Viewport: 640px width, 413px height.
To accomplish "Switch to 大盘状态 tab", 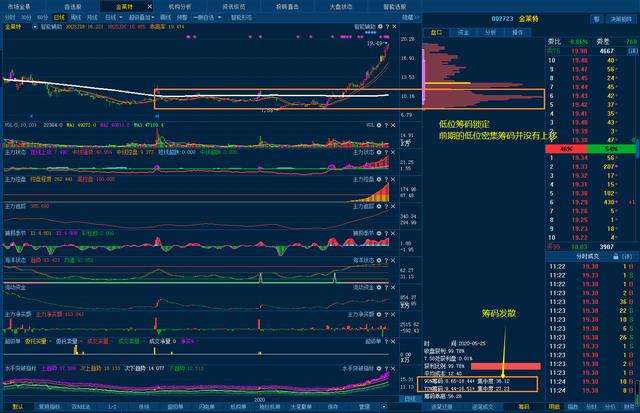I will 341,7.
